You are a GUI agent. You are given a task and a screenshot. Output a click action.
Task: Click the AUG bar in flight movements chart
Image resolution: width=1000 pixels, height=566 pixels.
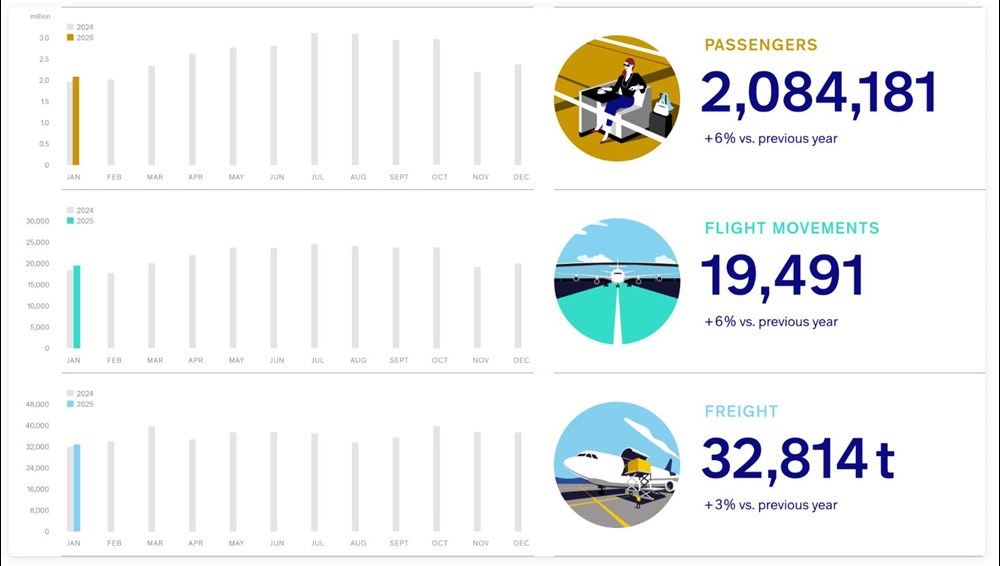[355, 297]
